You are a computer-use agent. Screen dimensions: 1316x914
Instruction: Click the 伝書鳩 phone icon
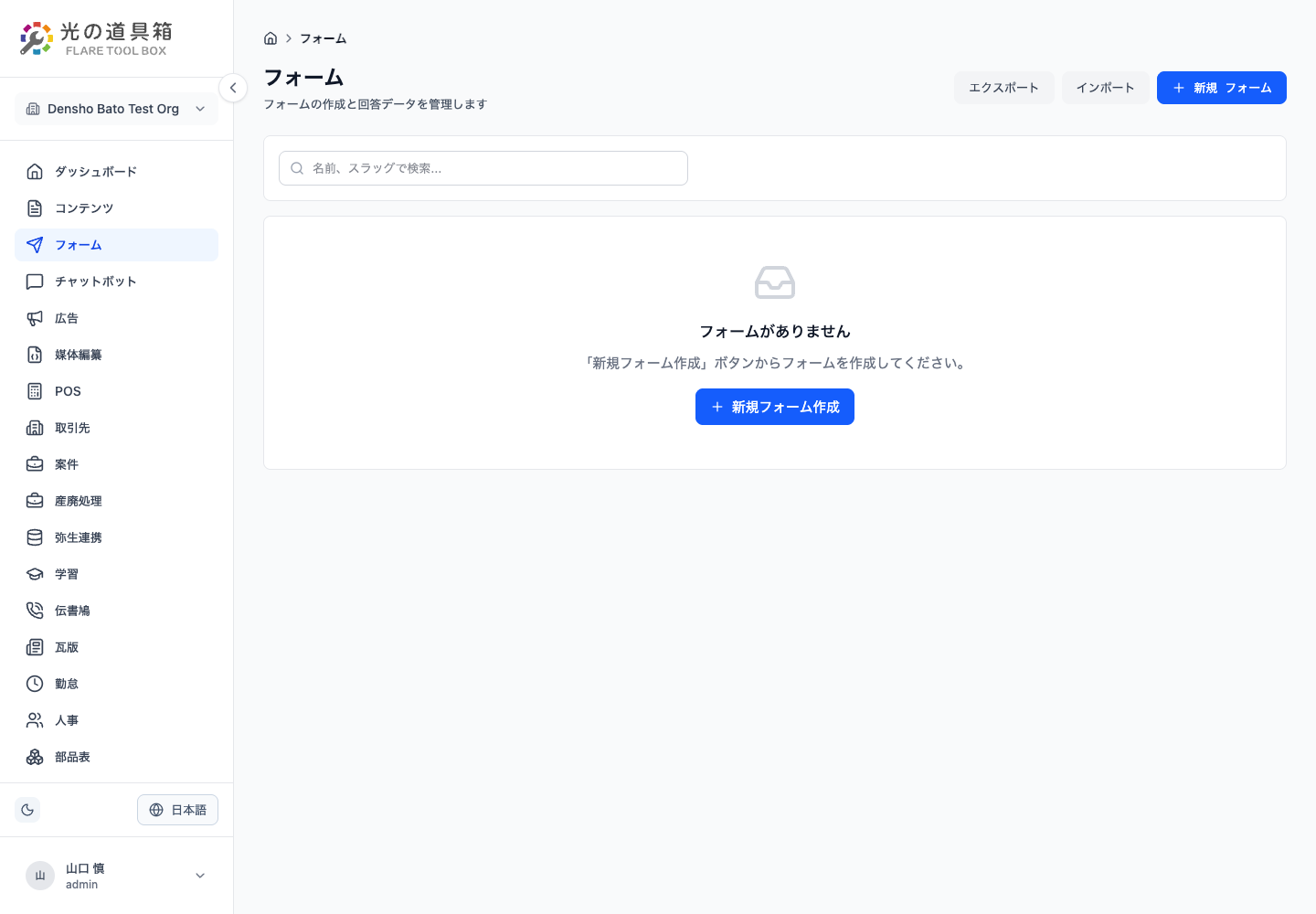click(35, 611)
